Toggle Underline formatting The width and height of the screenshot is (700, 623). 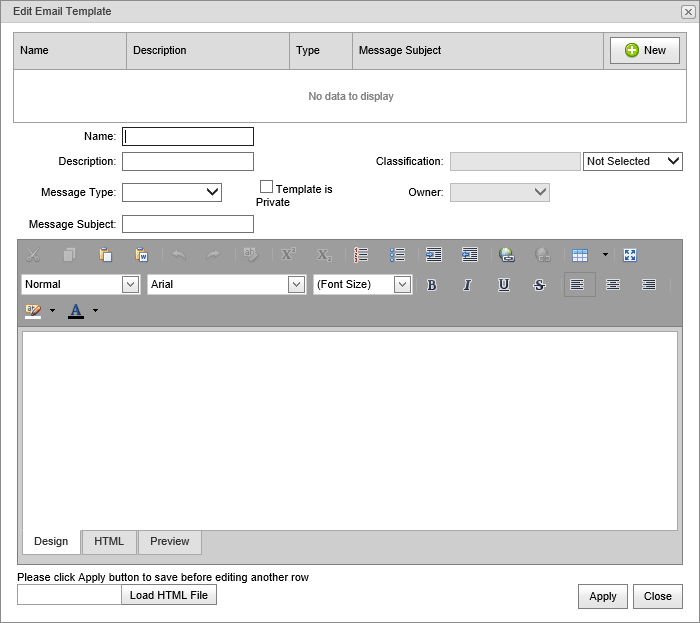[x=504, y=285]
